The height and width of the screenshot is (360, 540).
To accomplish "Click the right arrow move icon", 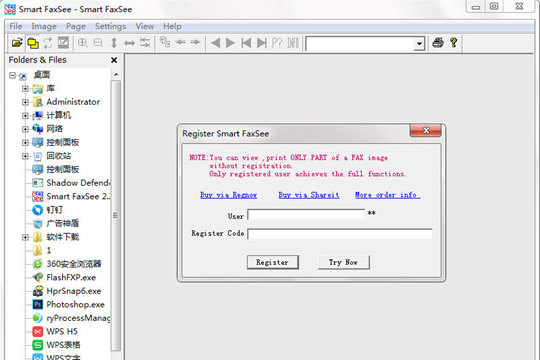I will tap(195, 42).
